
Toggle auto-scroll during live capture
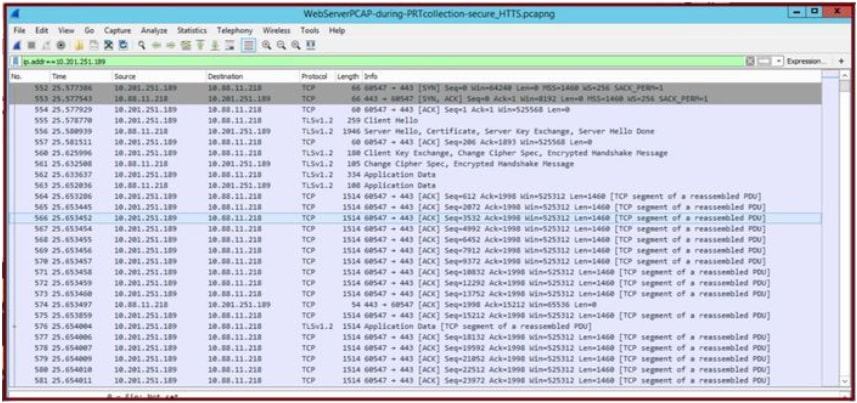click(230, 45)
